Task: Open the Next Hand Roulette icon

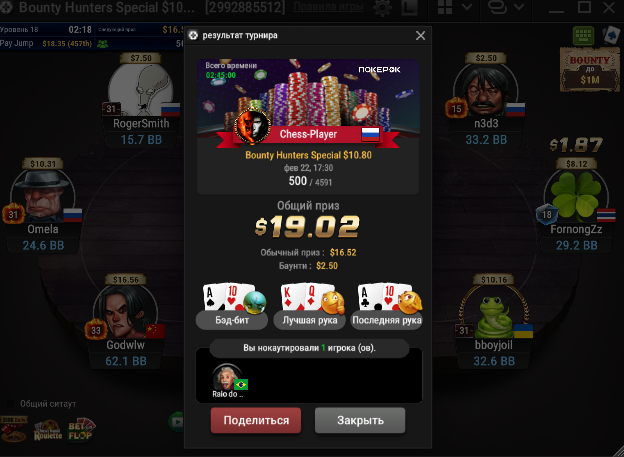Action: pyautogui.click(x=48, y=430)
